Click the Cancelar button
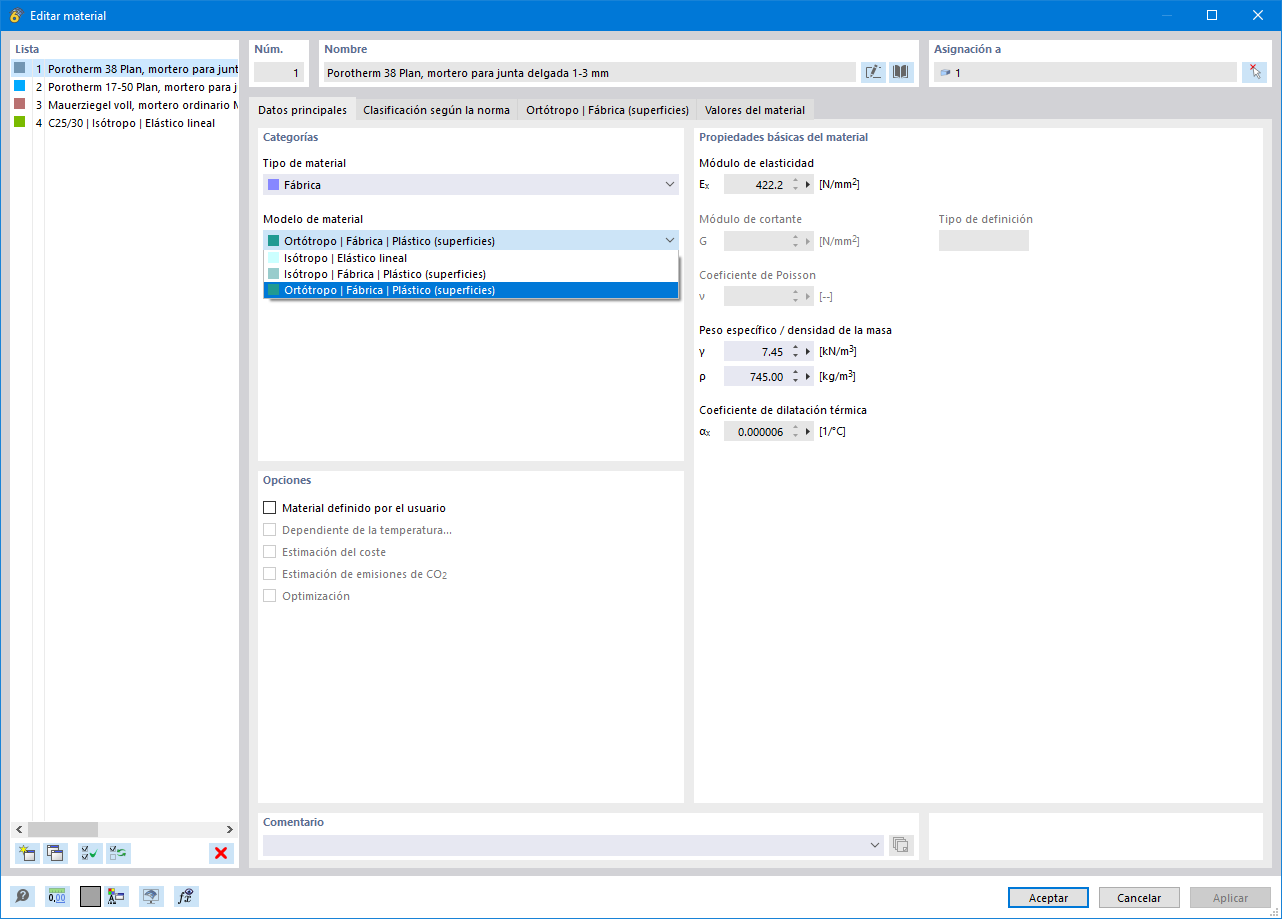Image resolution: width=1282 pixels, height=919 pixels. [1139, 898]
